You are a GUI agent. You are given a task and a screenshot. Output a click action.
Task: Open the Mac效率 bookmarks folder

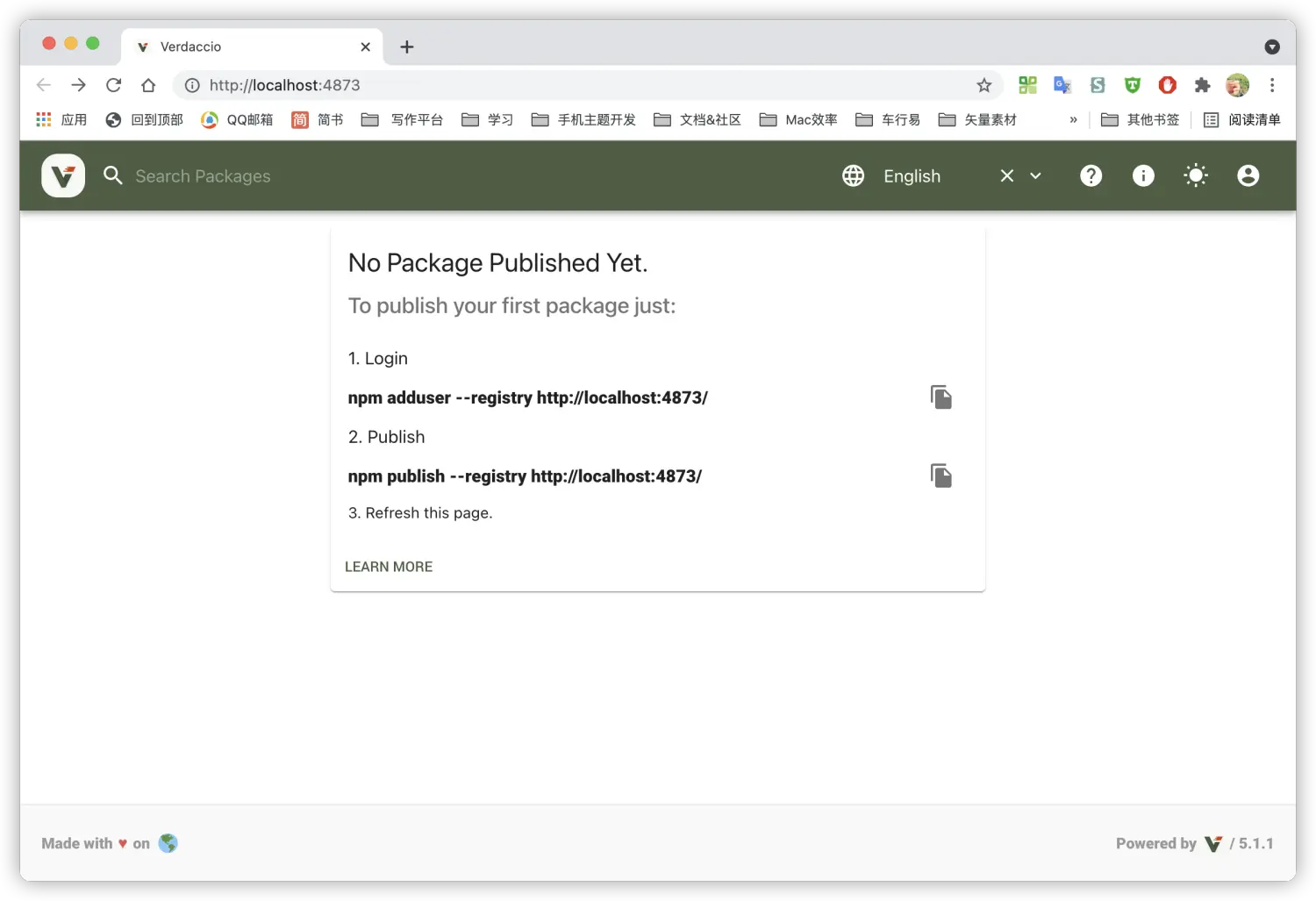(798, 119)
